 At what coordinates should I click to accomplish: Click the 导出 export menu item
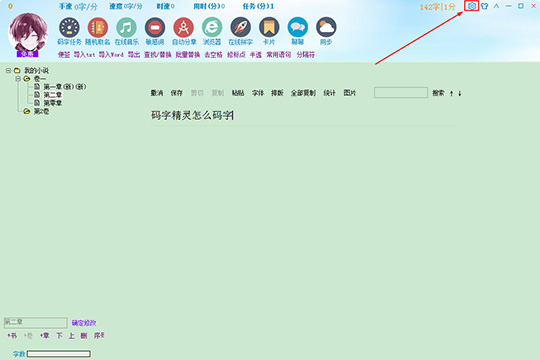(134, 55)
